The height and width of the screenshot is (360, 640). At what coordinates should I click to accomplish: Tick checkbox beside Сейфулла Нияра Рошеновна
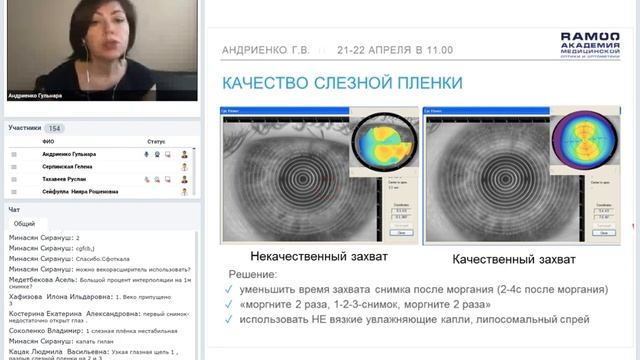14,192
